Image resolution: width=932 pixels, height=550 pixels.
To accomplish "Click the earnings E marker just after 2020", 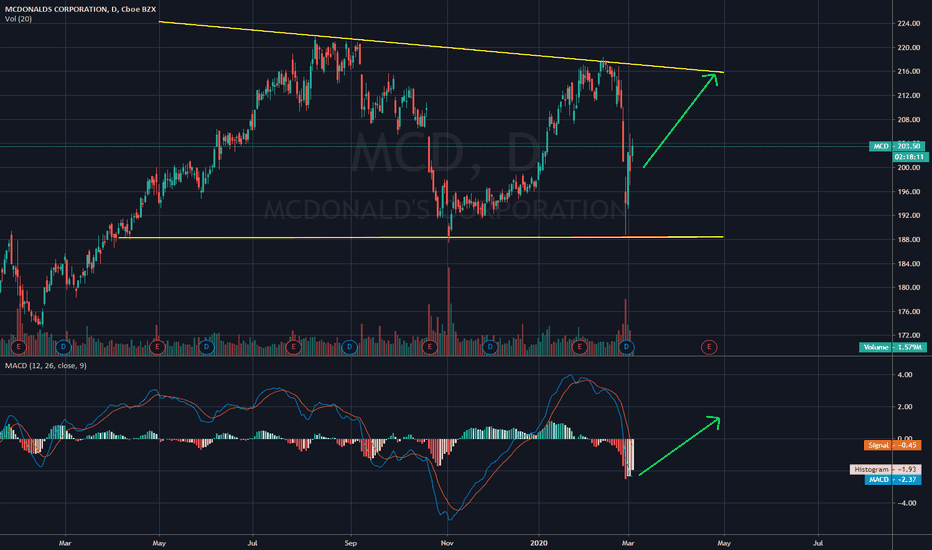I will 579,347.
